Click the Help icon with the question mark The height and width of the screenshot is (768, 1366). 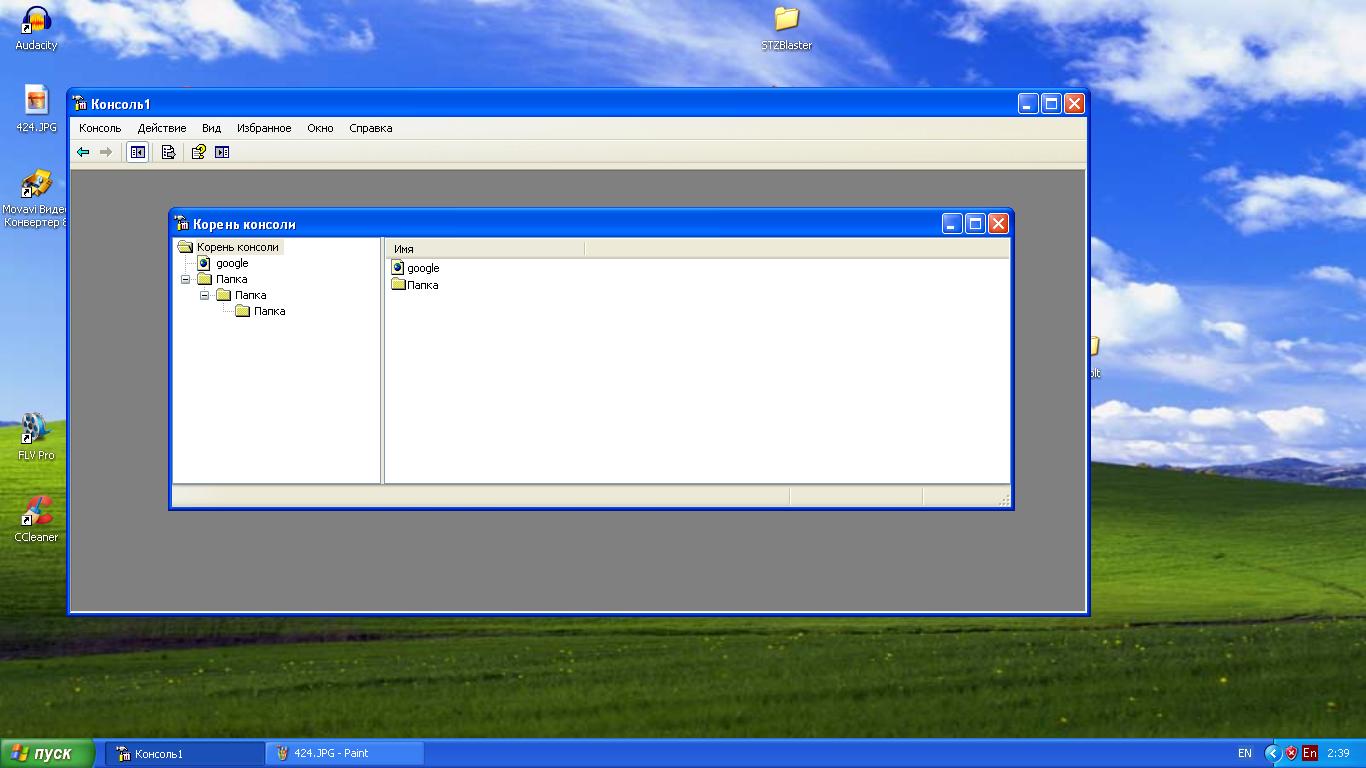pyautogui.click(x=198, y=152)
